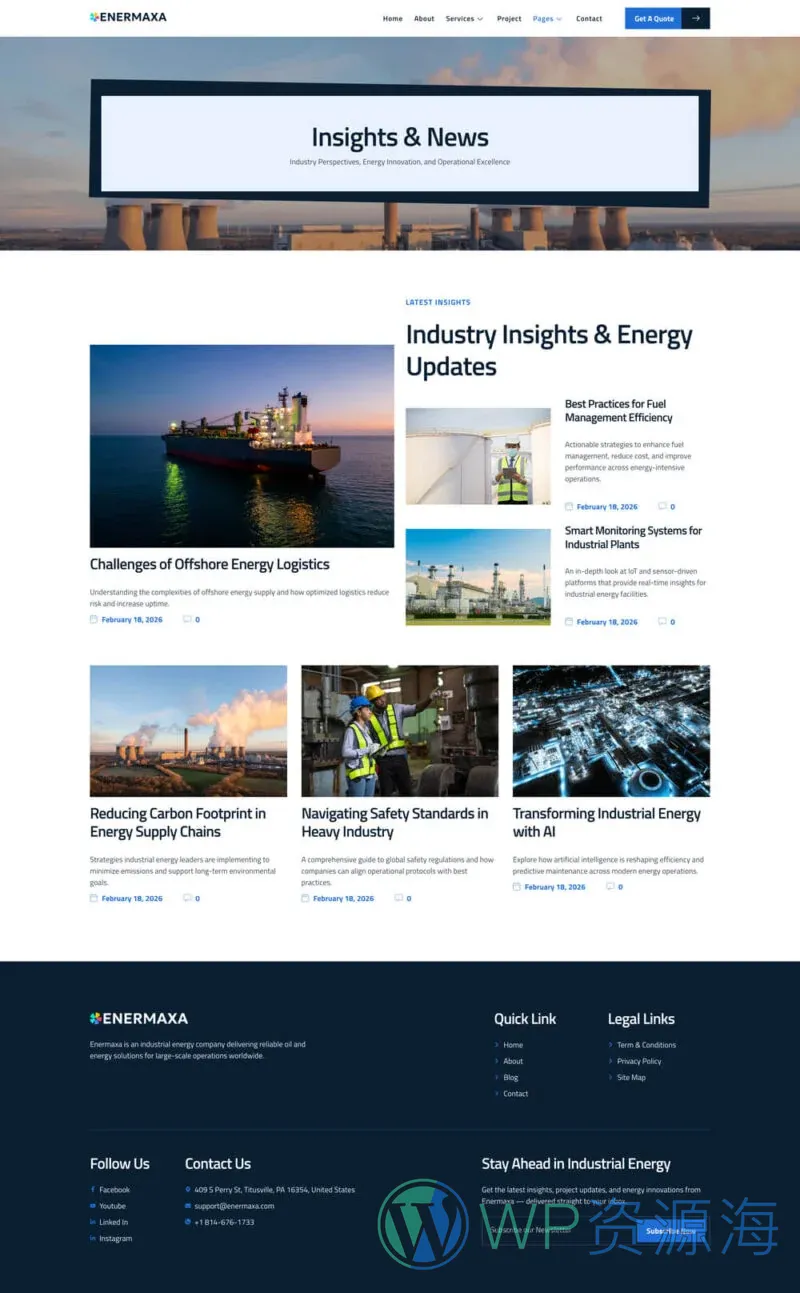Viewport: 800px width, 1293px height.
Task: Open Navigating Safety Standards in Heavy Industry
Action: click(x=395, y=822)
